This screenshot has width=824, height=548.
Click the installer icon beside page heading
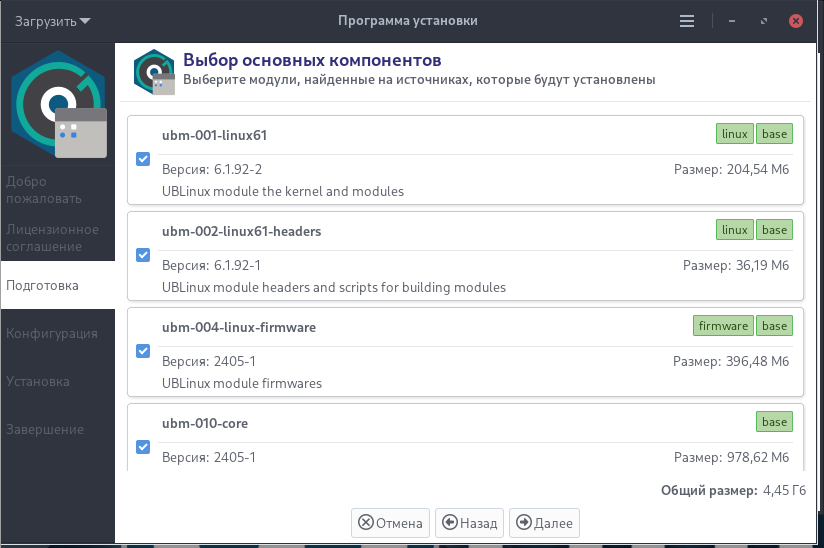154,72
